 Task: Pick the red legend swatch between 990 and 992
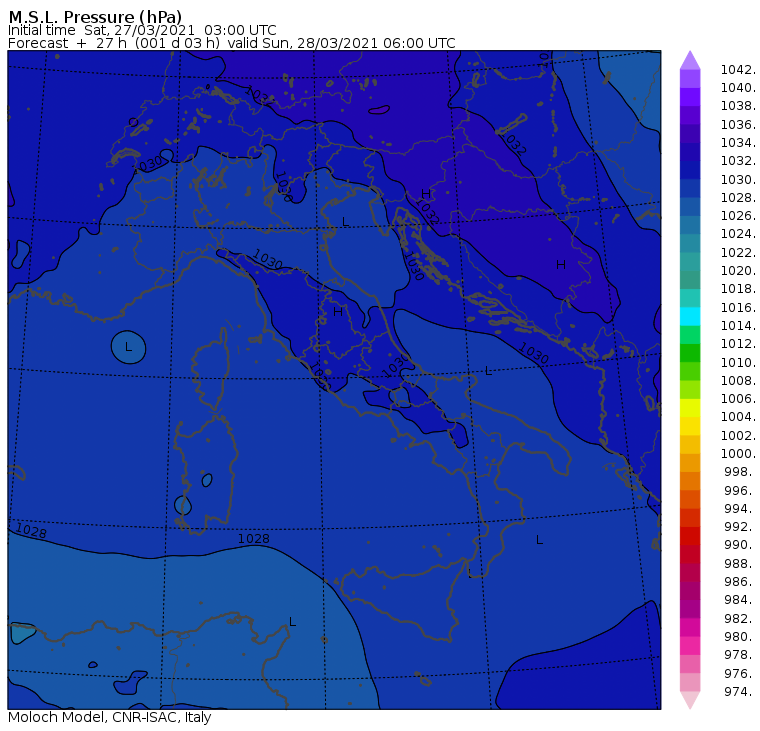pyautogui.click(x=690, y=536)
